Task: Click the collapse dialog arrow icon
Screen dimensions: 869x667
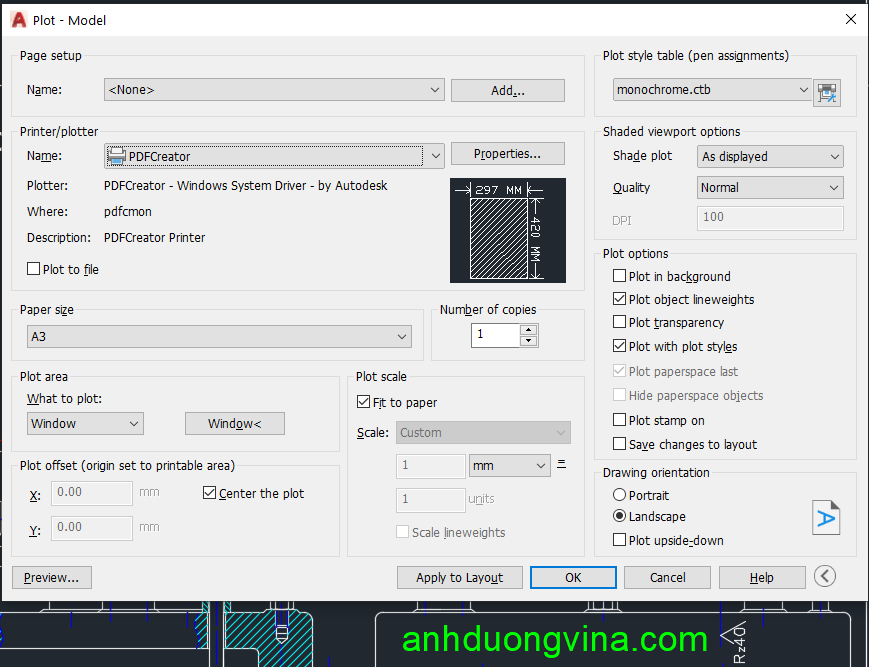Action: (824, 576)
